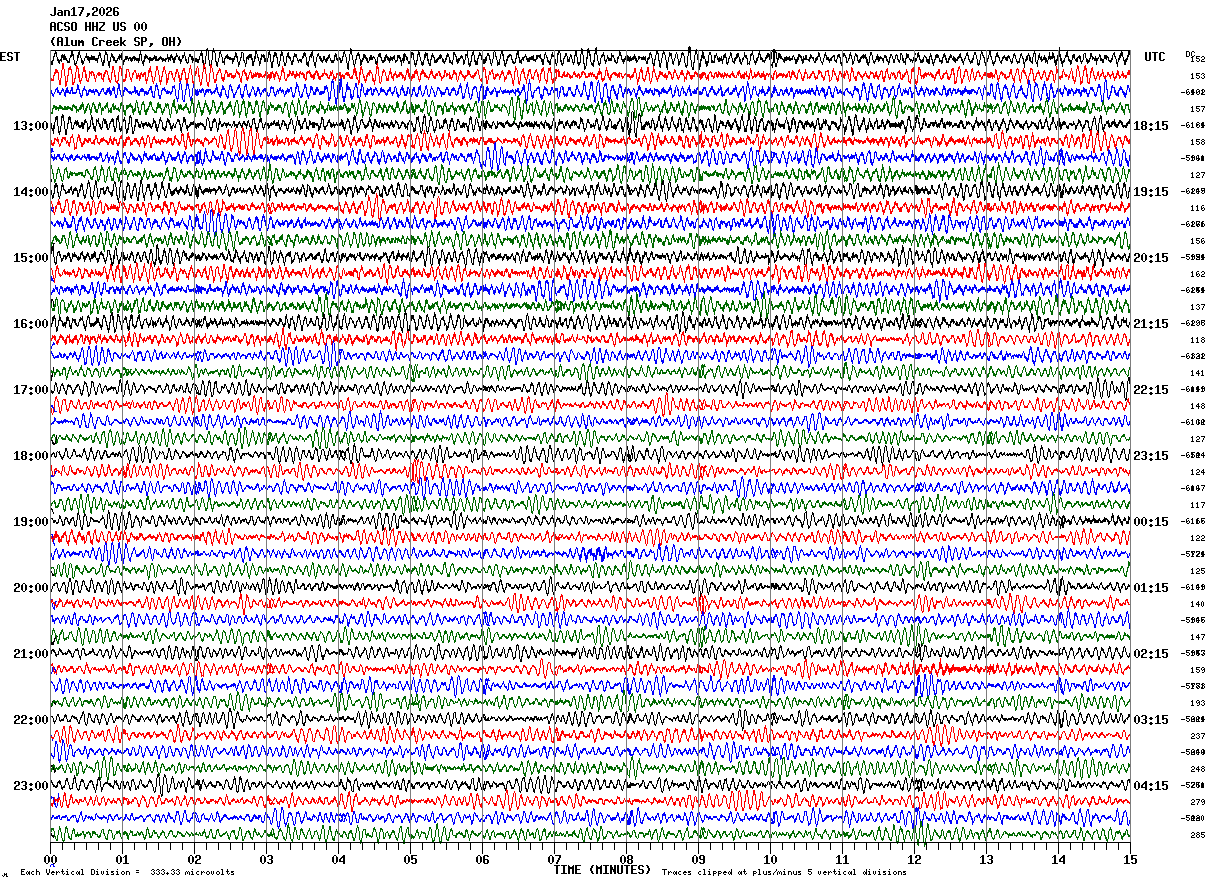Screen dimensions: 1210x886
Task: Select the '20:00' EST time label
Action: pyautogui.click(x=30, y=588)
